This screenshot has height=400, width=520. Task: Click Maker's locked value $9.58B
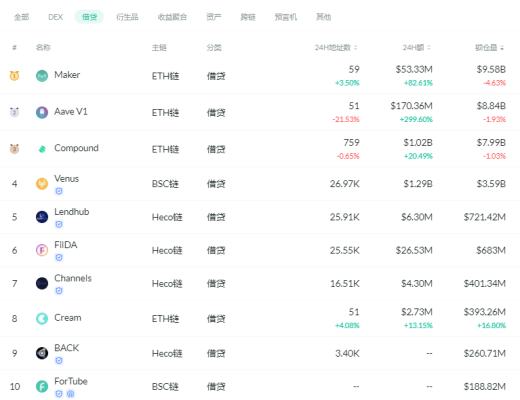pyautogui.click(x=491, y=69)
